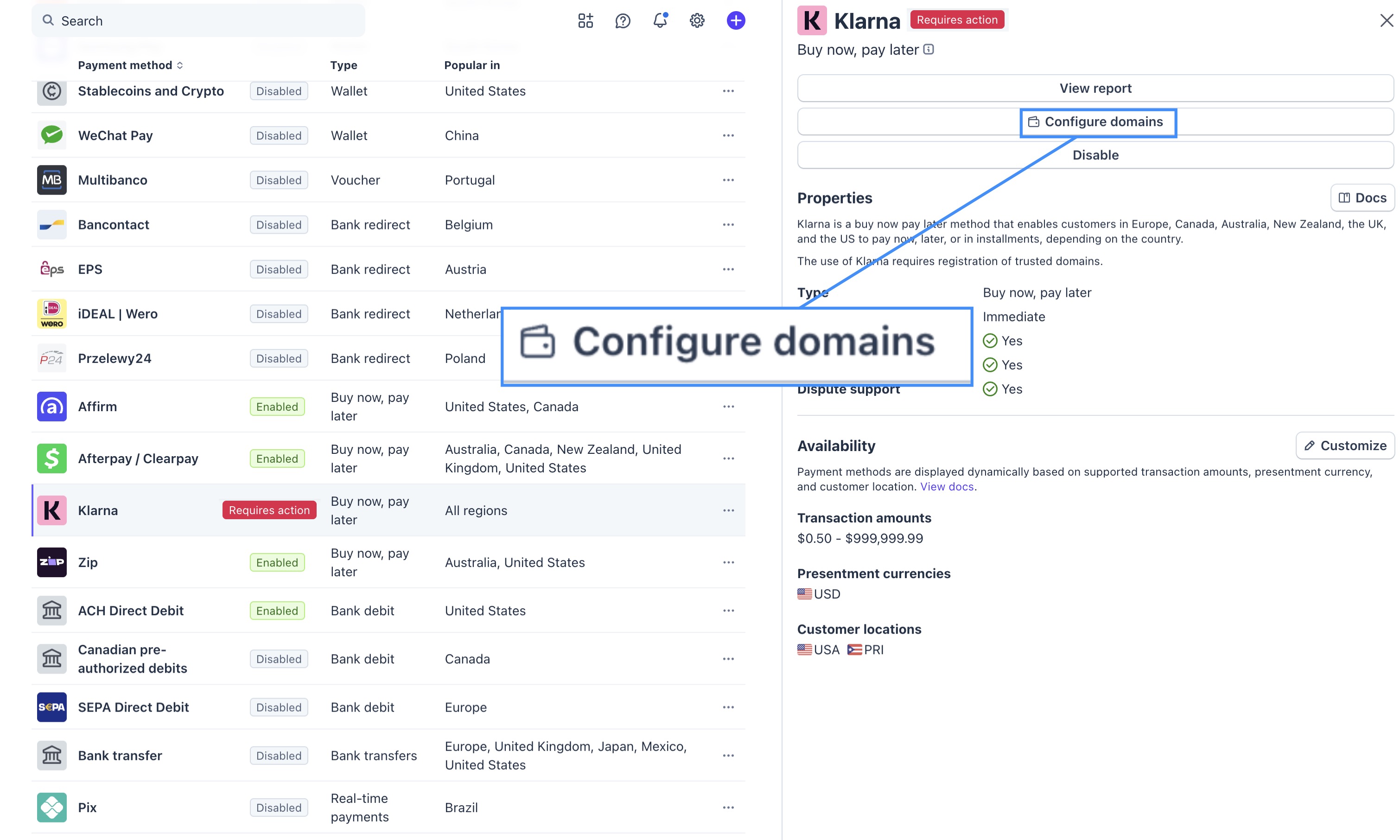Open the help question mark icon
This screenshot has width=1400, height=840.
click(623, 21)
